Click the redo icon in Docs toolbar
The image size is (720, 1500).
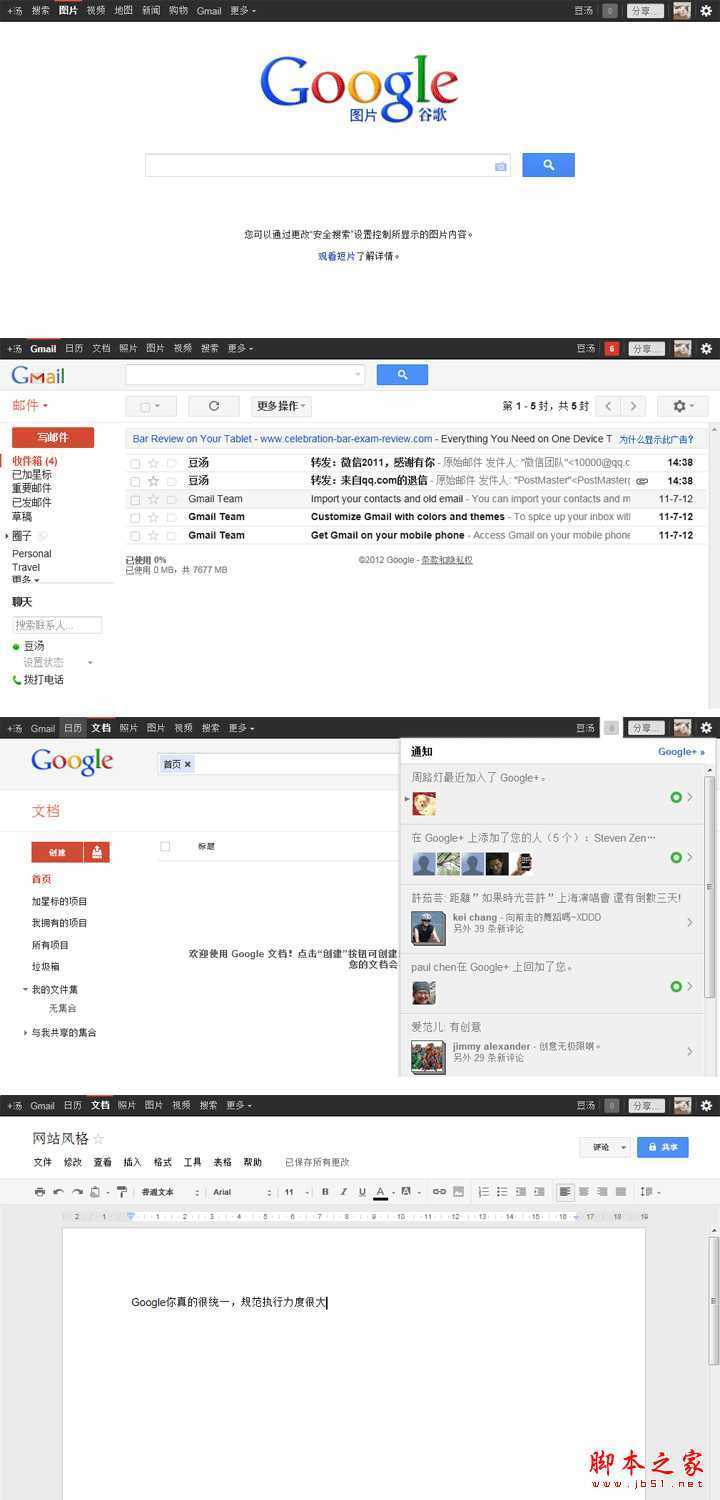(x=77, y=1192)
